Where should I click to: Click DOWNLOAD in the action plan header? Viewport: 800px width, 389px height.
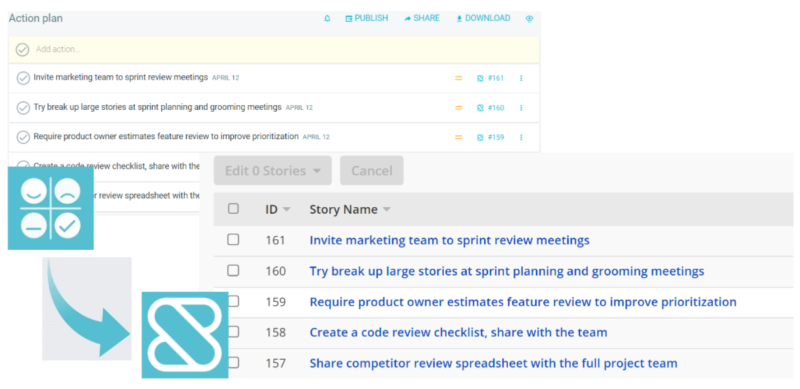[483, 18]
